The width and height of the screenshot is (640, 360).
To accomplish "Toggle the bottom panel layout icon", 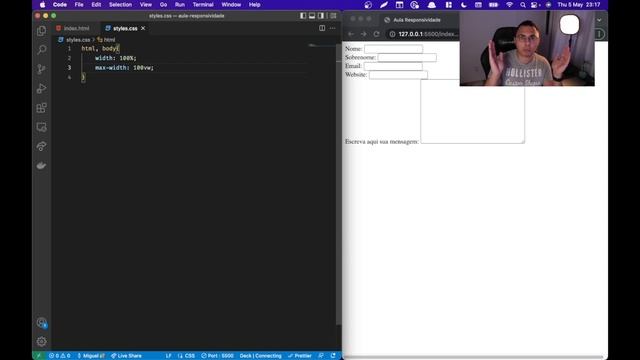I will pos(312,16).
